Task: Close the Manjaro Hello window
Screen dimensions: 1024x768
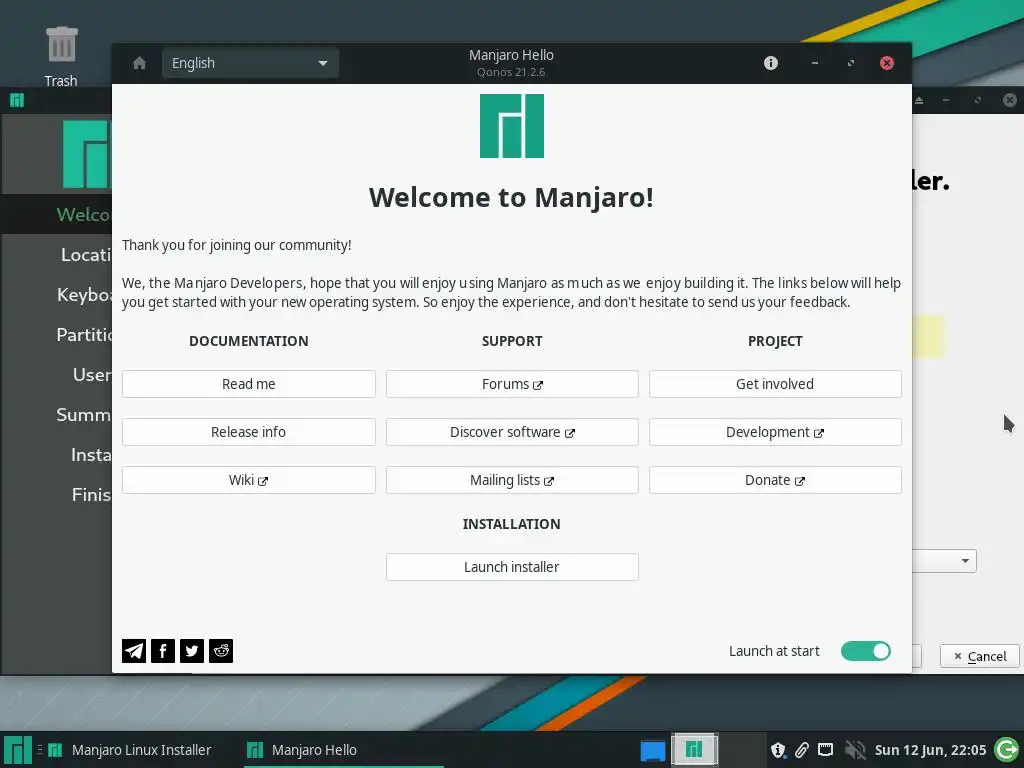Action: tap(886, 63)
